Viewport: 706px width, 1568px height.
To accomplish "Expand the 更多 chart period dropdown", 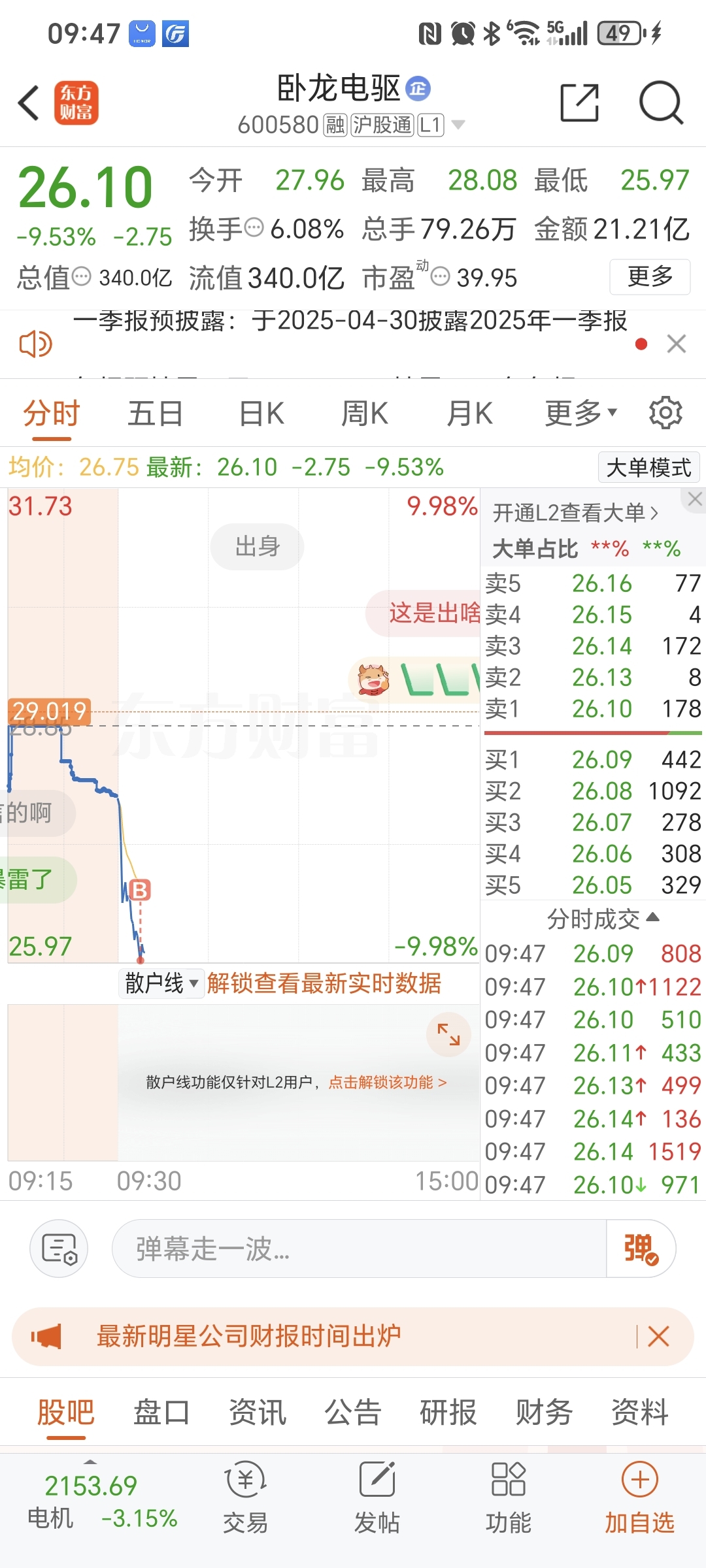I will pyautogui.click(x=581, y=414).
